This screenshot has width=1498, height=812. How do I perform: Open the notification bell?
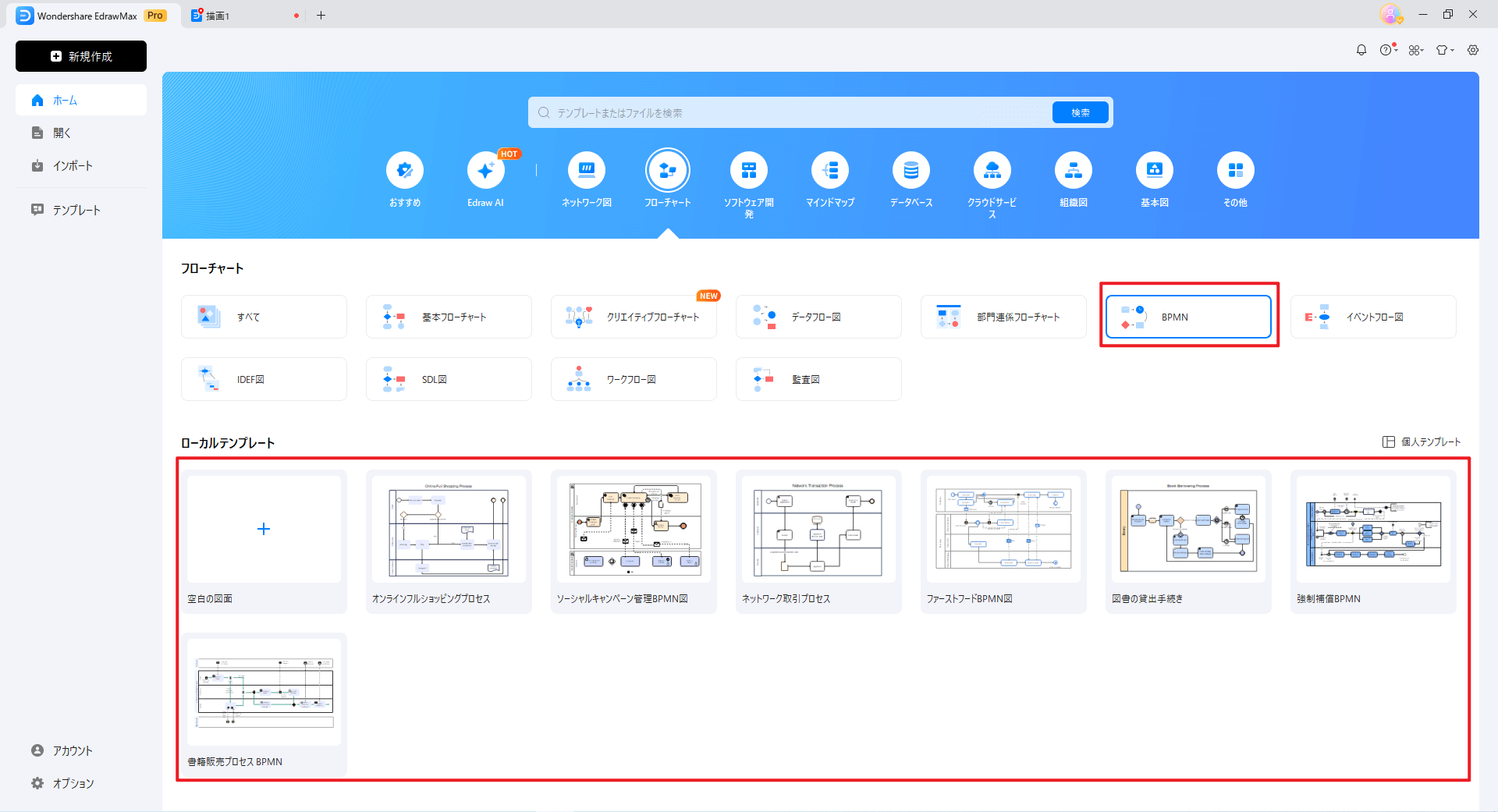1361,50
